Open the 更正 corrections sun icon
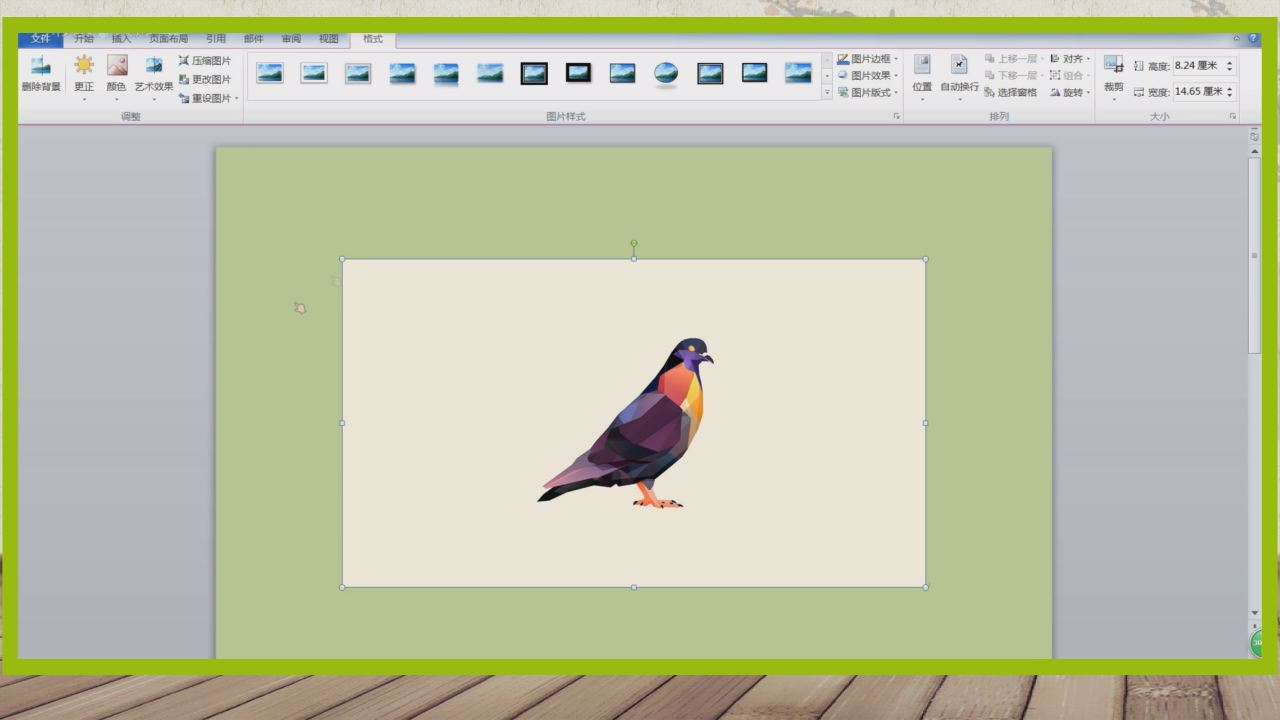 84,74
